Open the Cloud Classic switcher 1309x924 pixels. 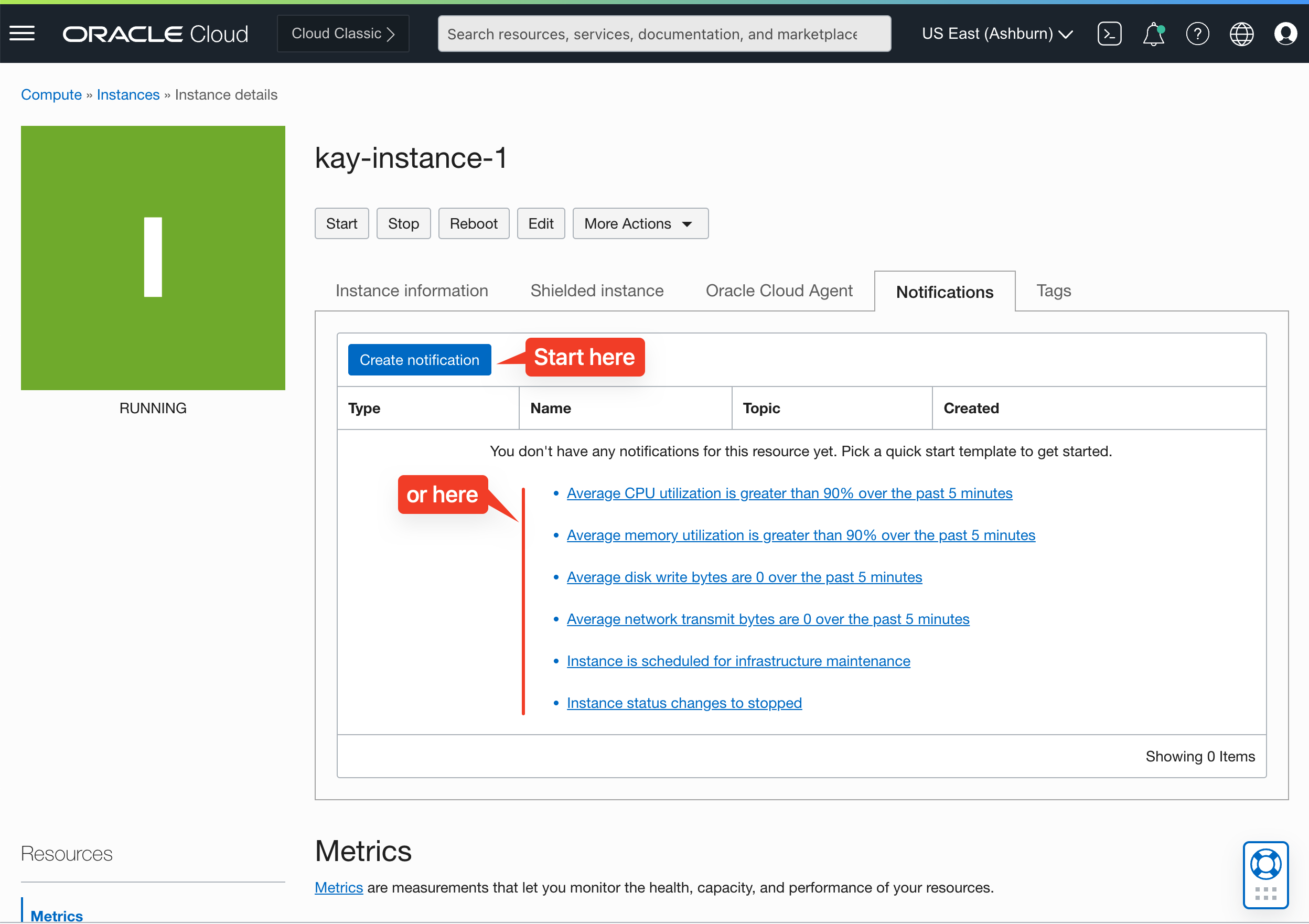click(342, 33)
